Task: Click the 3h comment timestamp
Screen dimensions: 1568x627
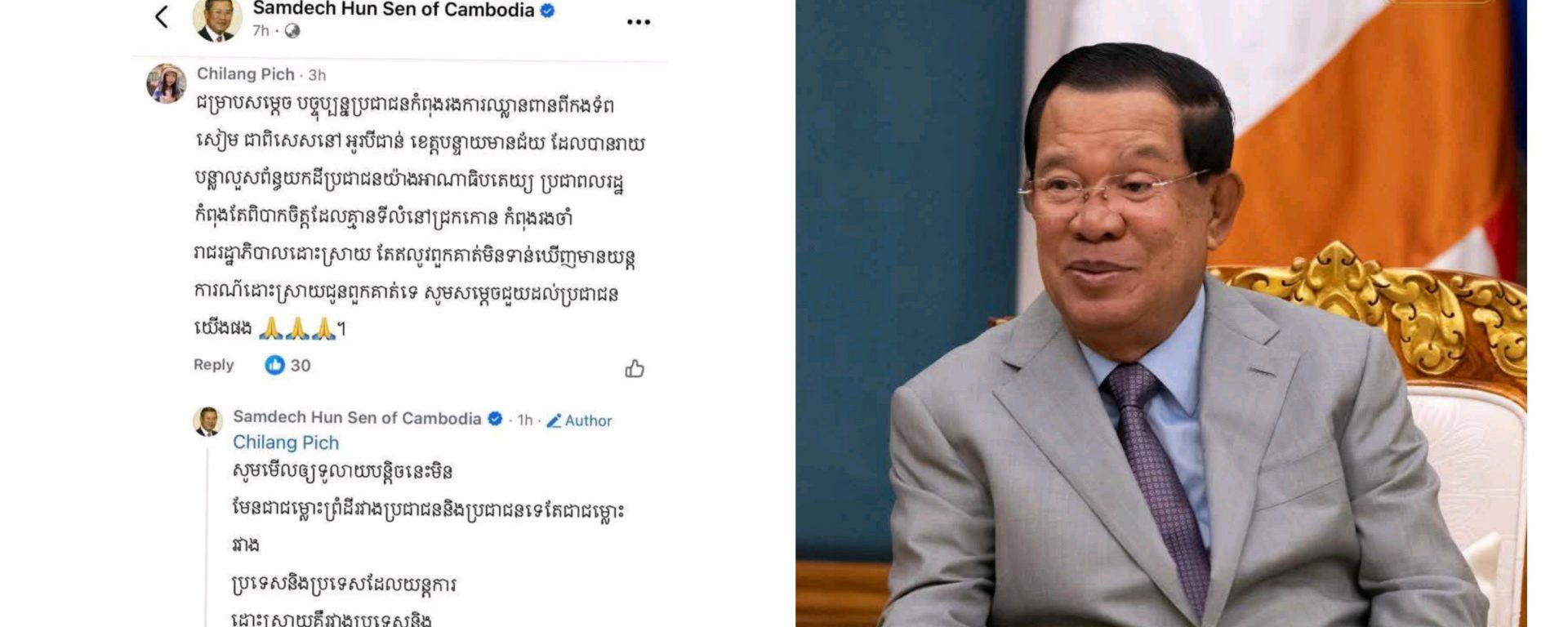Action: click(x=317, y=75)
